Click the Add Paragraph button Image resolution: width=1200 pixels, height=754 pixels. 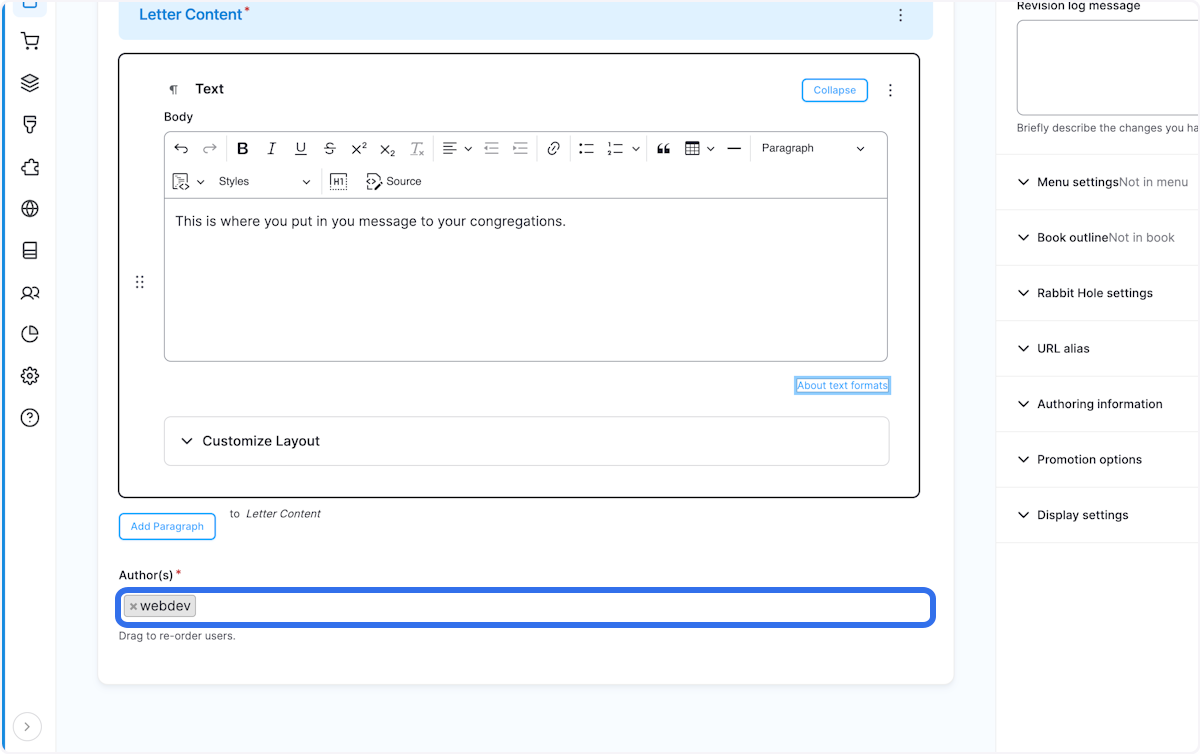(x=166, y=525)
